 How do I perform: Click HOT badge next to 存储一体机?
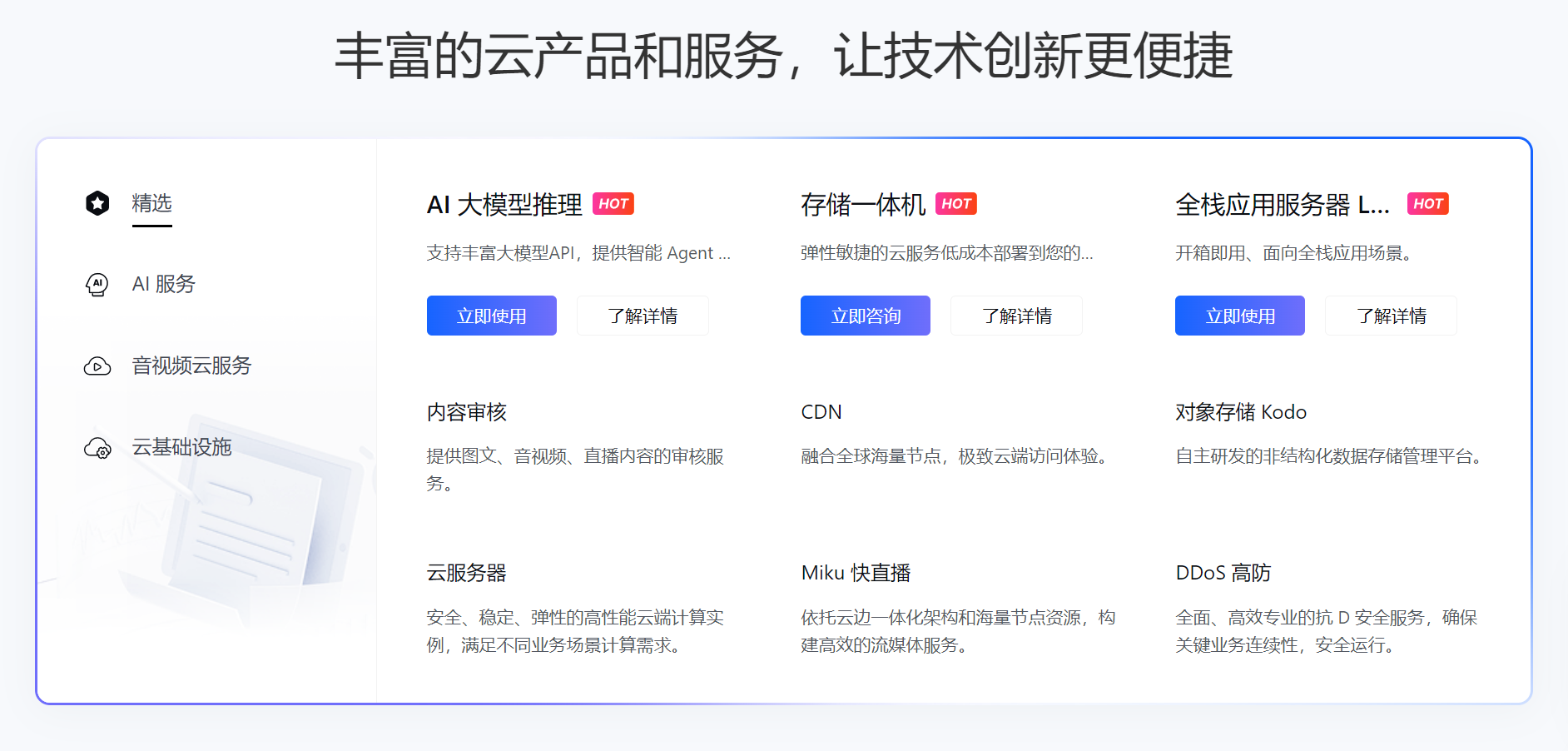(956, 204)
